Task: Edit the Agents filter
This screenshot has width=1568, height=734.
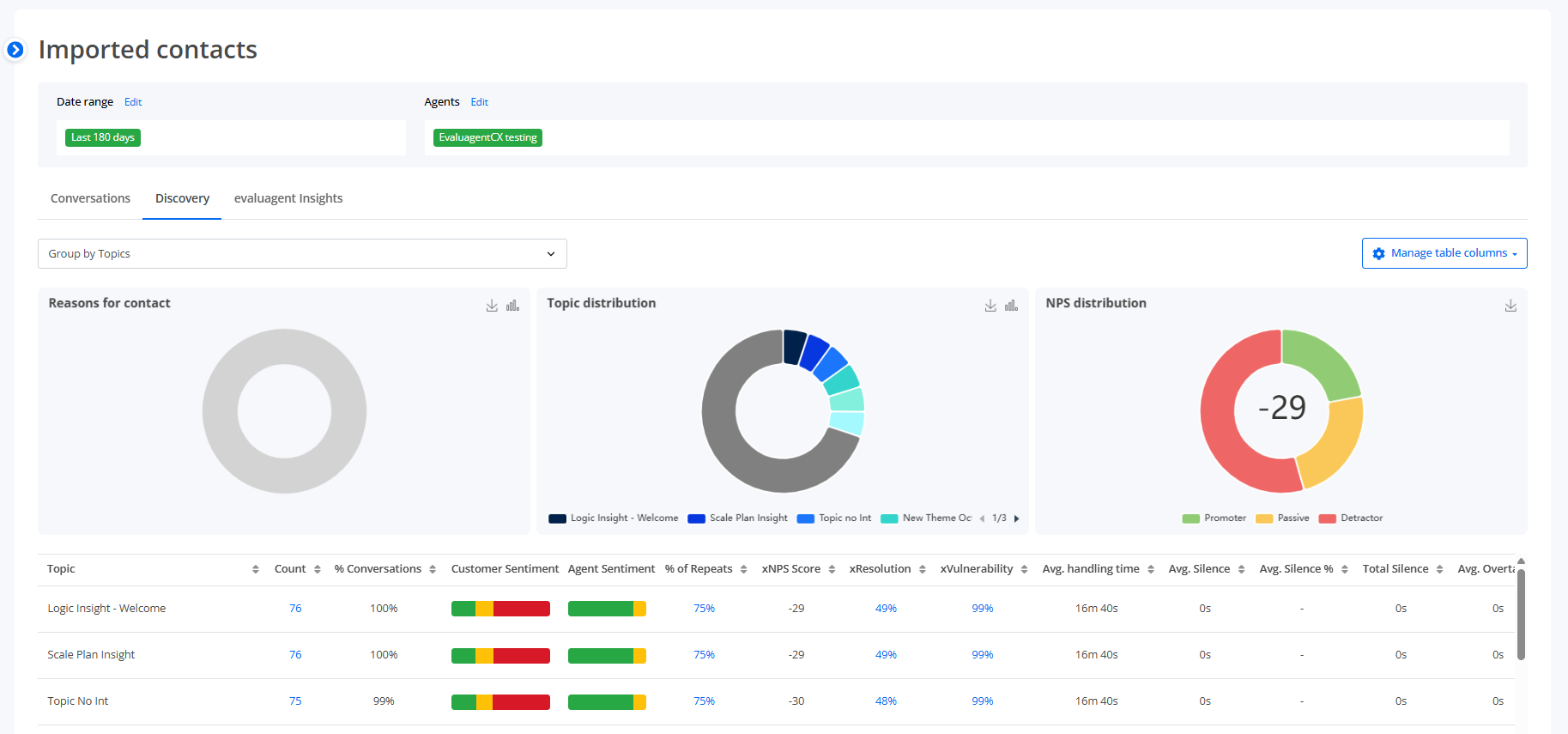Action: click(480, 102)
